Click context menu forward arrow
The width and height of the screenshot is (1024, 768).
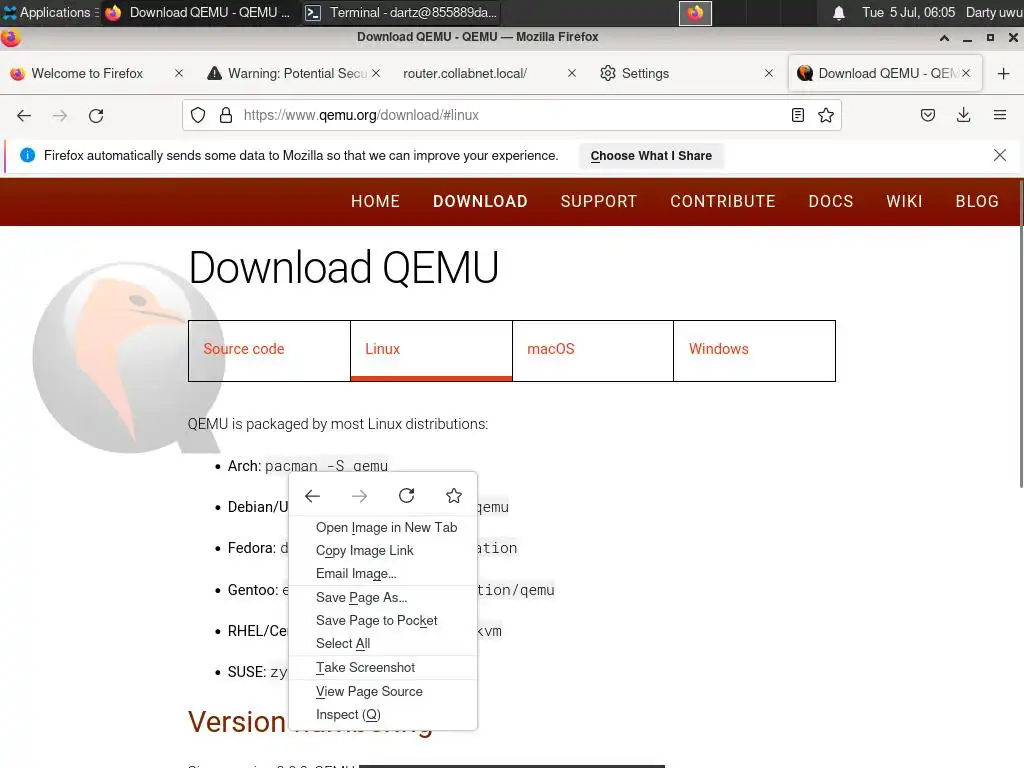[x=359, y=496]
